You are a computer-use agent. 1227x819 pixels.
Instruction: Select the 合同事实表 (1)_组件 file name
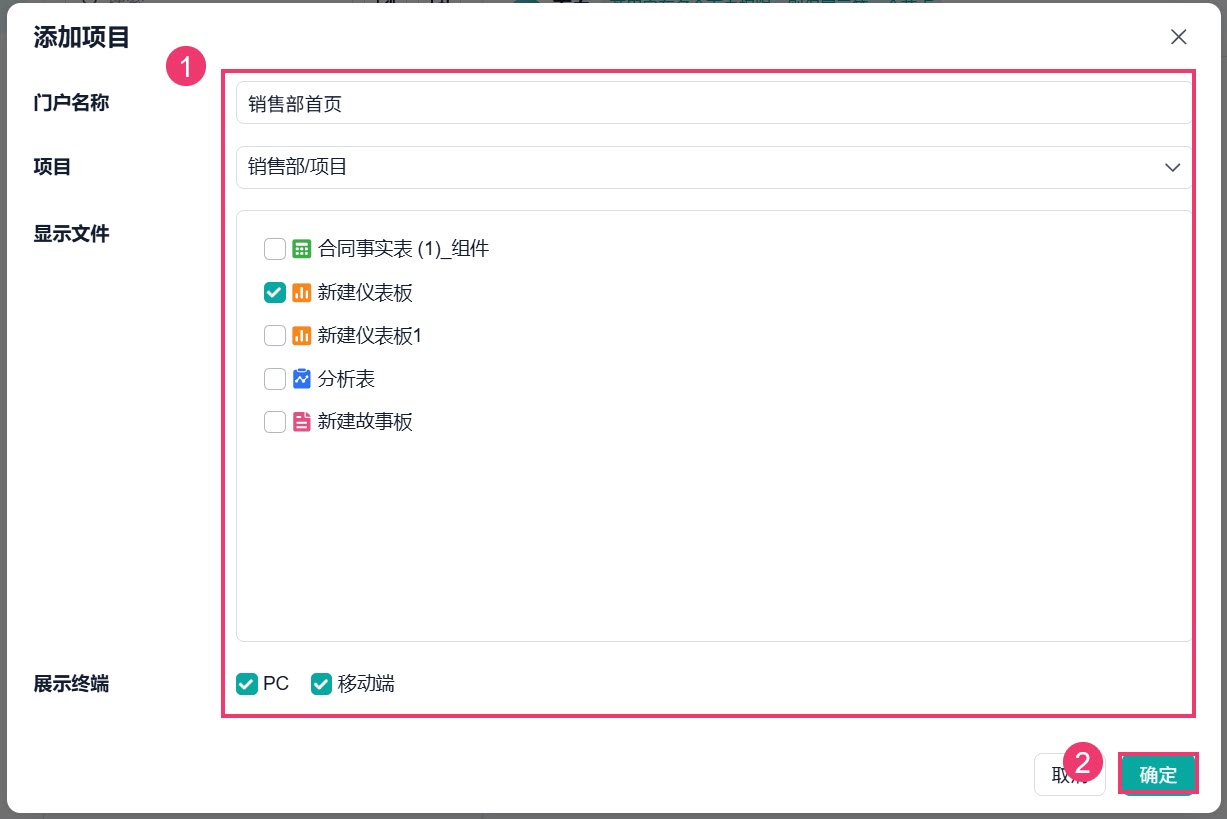[403, 249]
